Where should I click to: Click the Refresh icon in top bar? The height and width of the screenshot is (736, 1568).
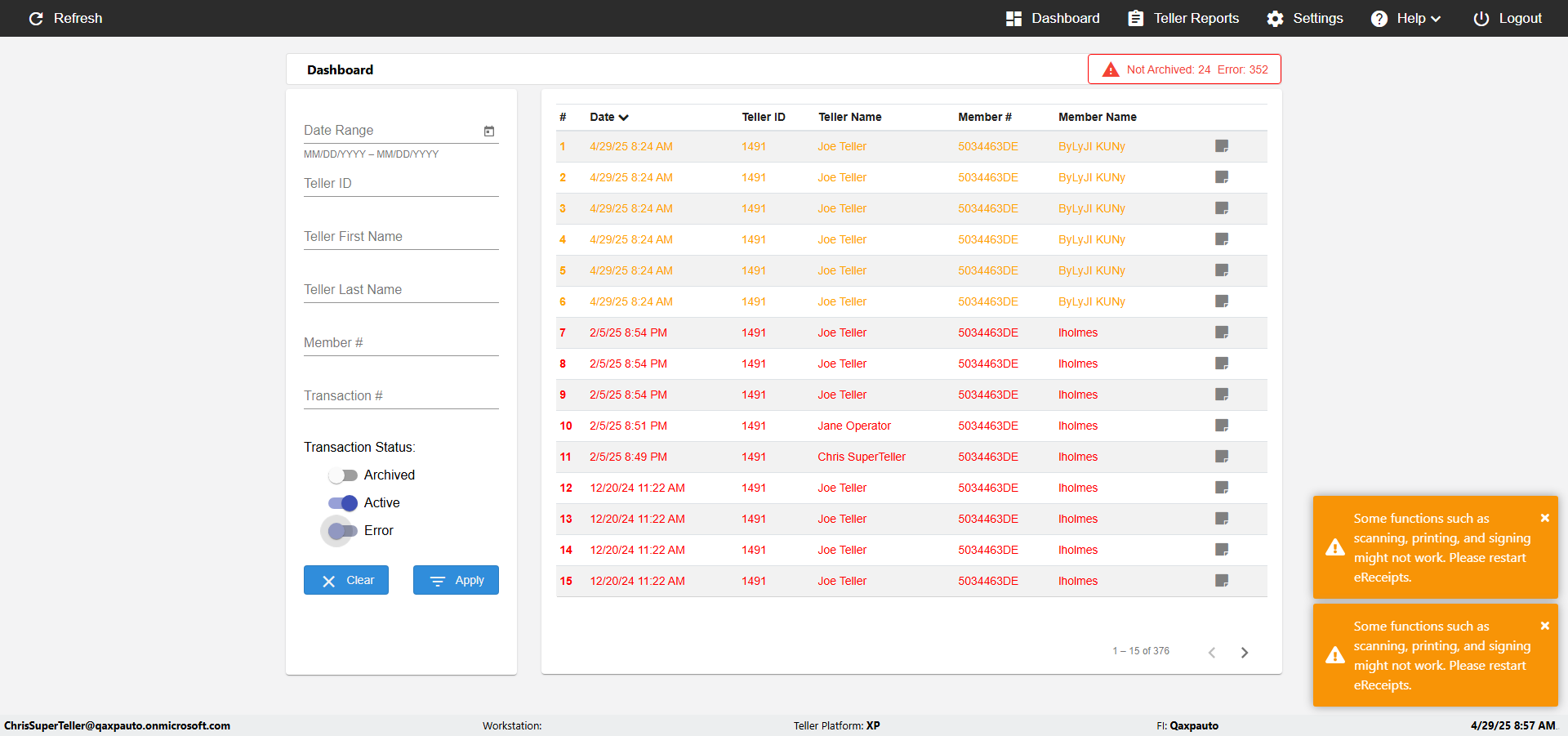point(36,18)
